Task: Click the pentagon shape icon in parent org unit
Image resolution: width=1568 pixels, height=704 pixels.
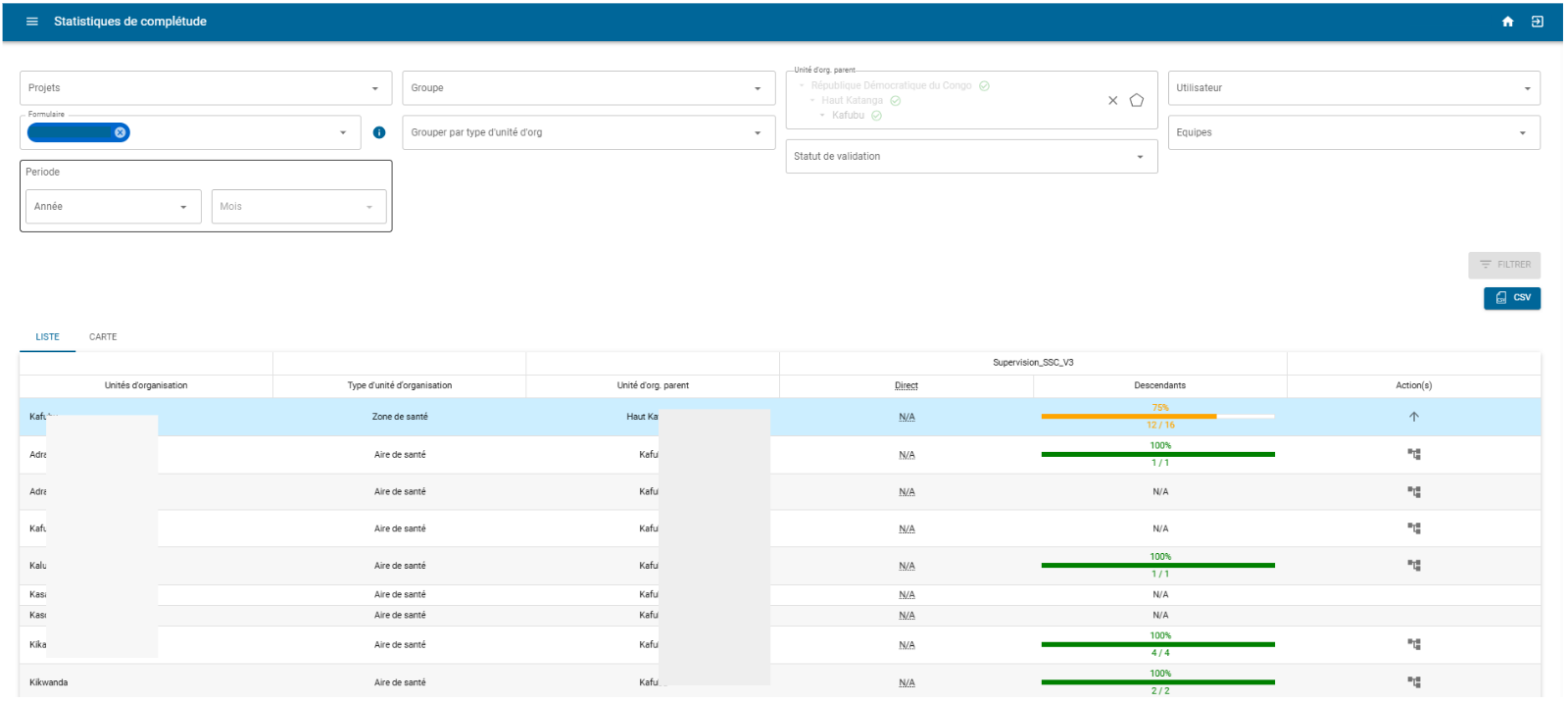Action: (x=1137, y=100)
